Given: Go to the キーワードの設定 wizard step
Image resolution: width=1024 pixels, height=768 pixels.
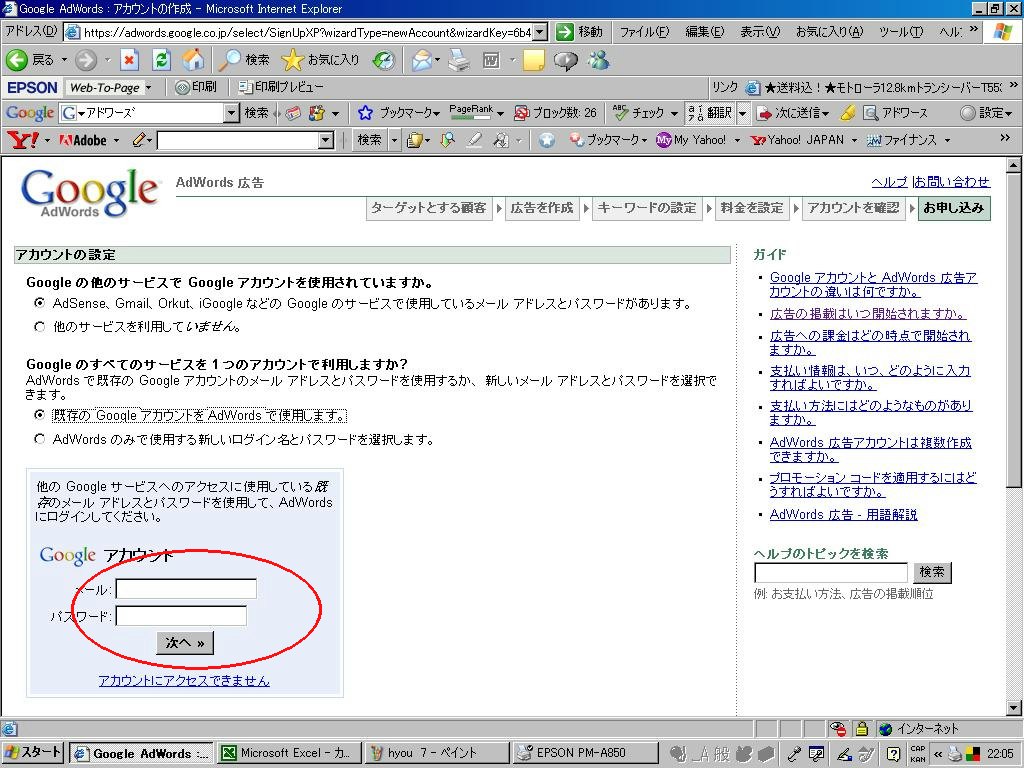Looking at the screenshot, I should [x=647, y=208].
